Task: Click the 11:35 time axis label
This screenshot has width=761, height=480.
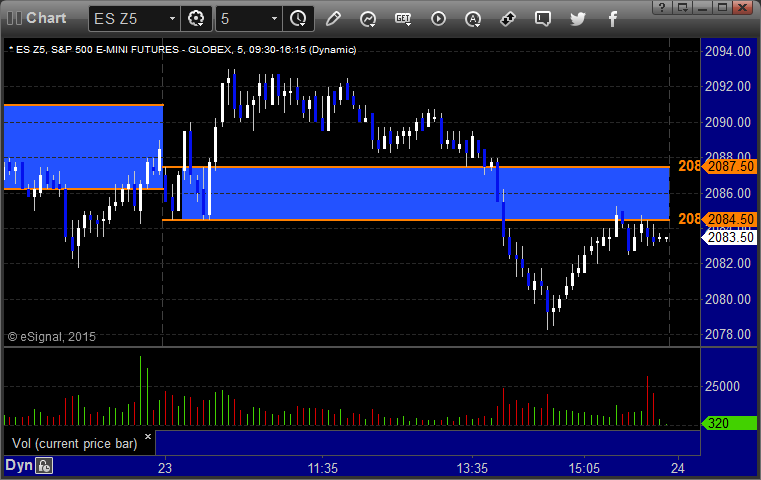Action: (323, 468)
